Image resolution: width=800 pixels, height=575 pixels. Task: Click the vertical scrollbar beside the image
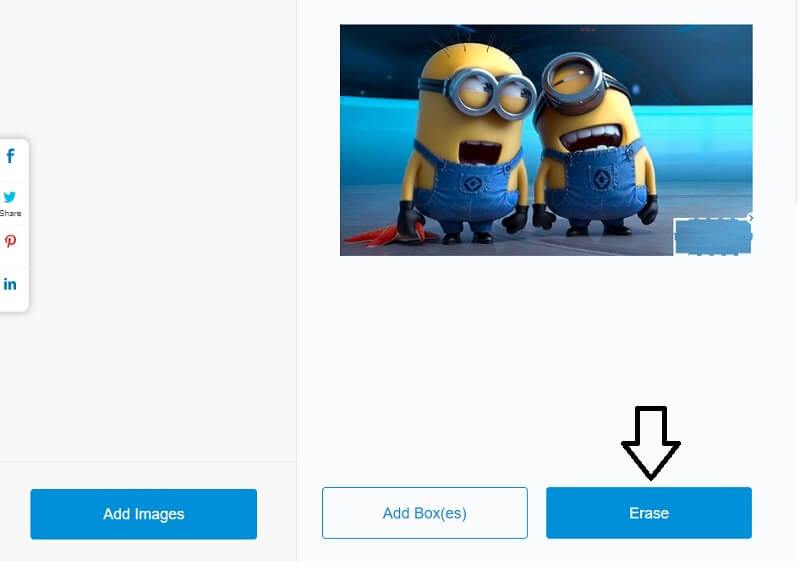click(x=796, y=102)
